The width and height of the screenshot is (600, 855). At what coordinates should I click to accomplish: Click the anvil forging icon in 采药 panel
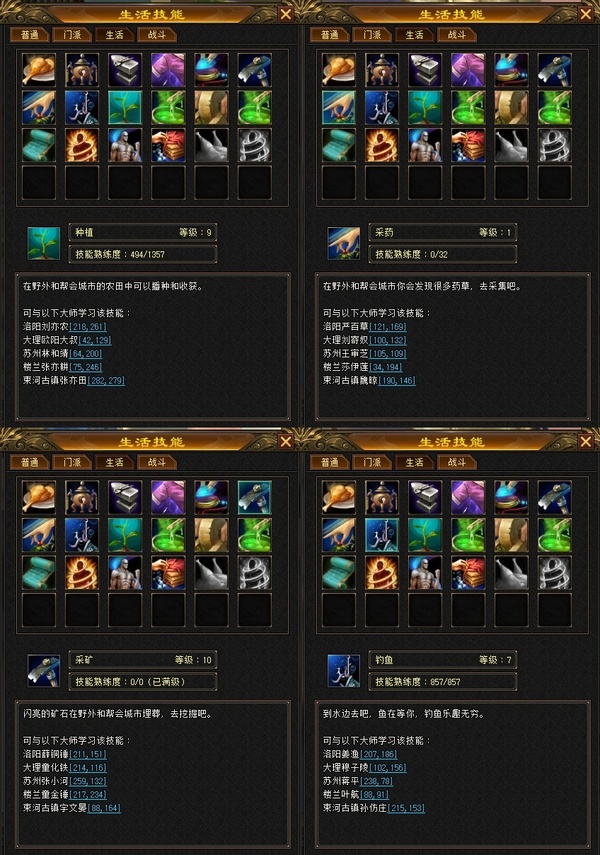(425, 70)
